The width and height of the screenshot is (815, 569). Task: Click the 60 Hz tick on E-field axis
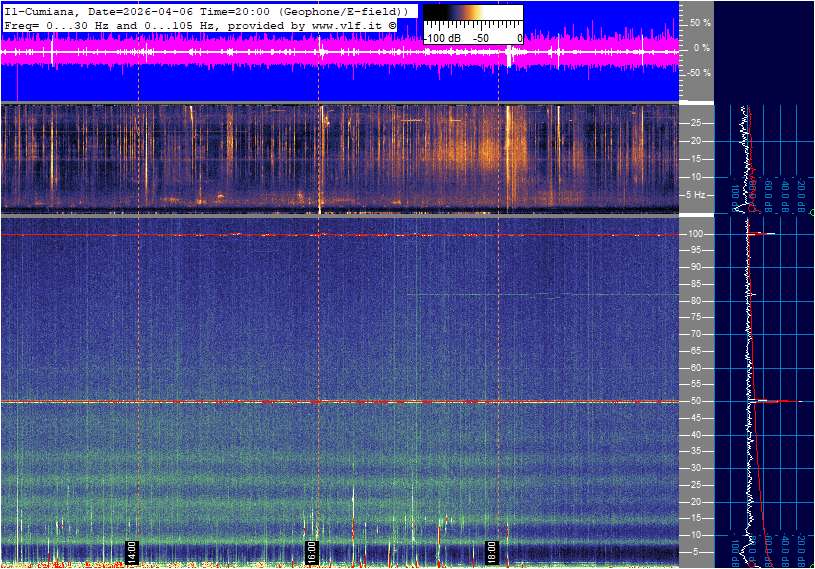[x=695, y=368]
